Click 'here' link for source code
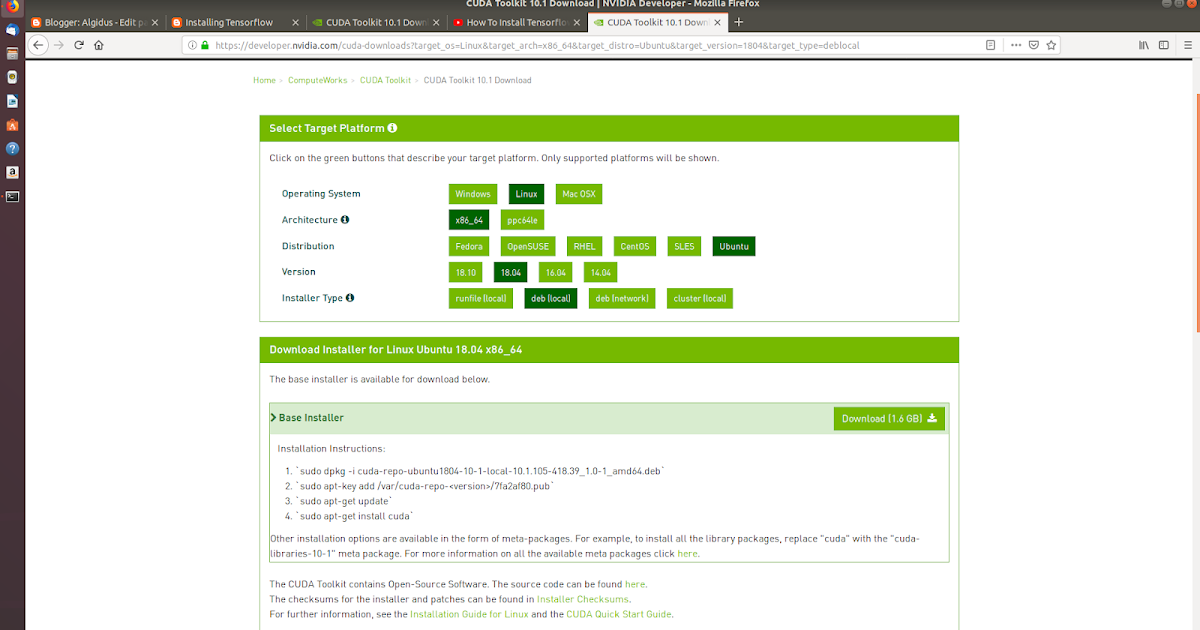Screen dimensions: 1200x630 pos(635,584)
